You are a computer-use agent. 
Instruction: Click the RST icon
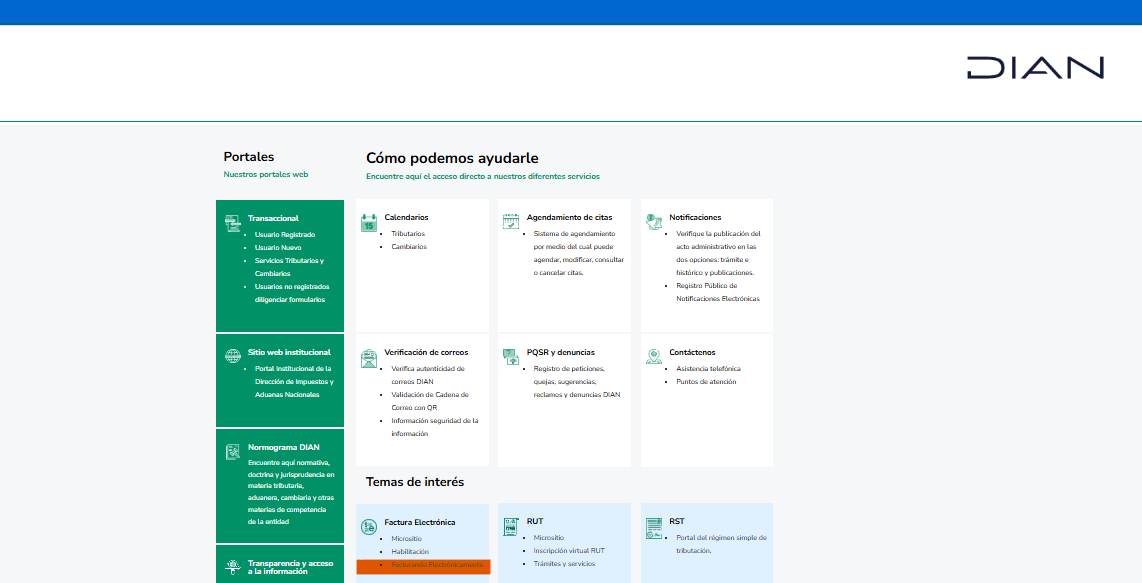click(654, 528)
